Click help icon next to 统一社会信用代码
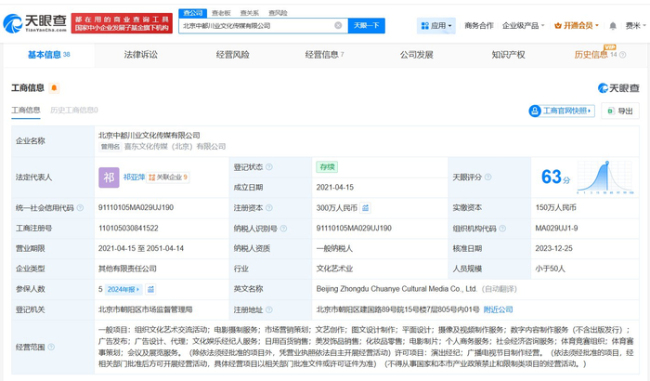The width and height of the screenshot is (650, 381). [x=80, y=208]
